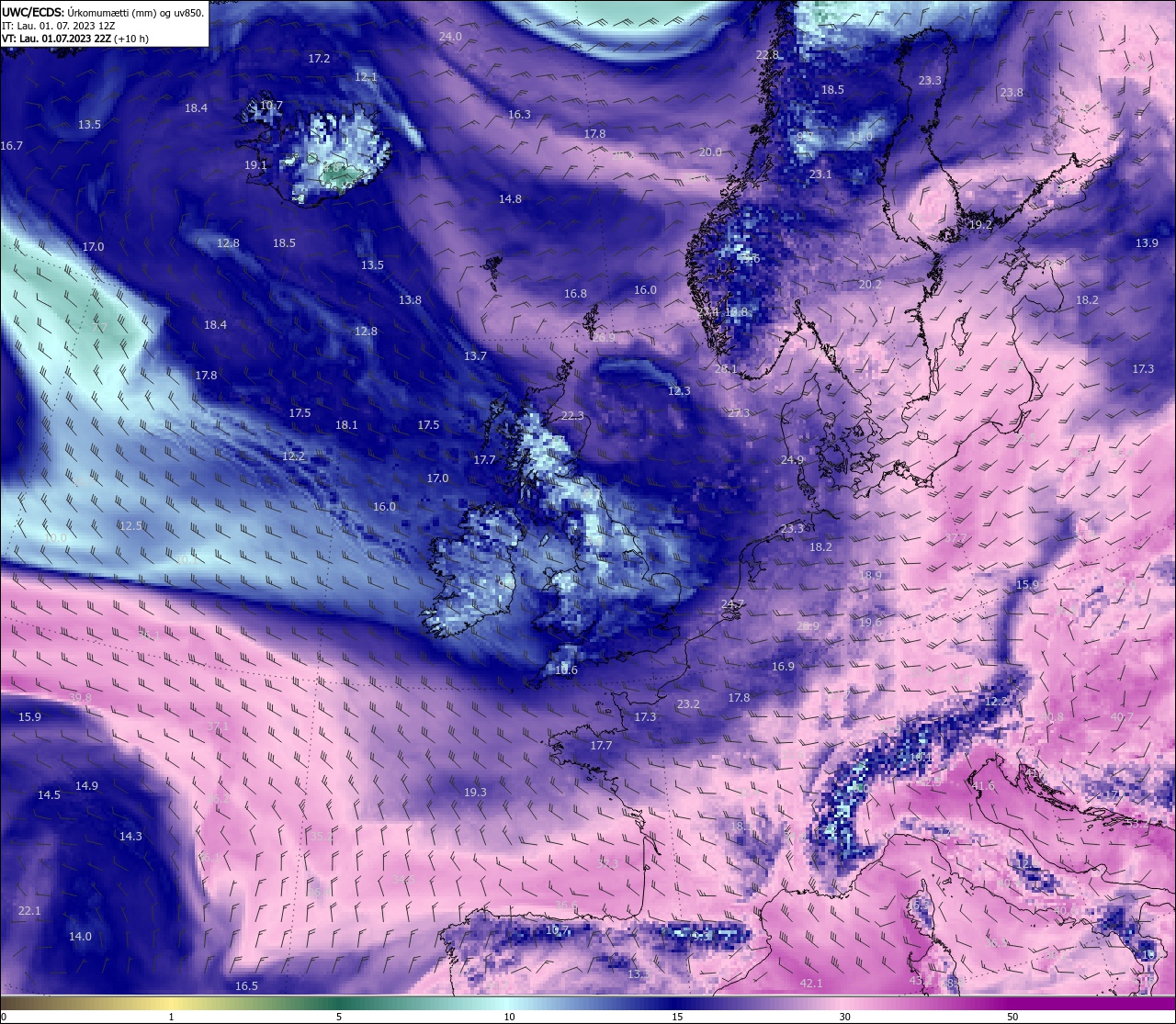Click the map value '27.3' off southern Norway
1176x1024 pixels.
click(739, 413)
